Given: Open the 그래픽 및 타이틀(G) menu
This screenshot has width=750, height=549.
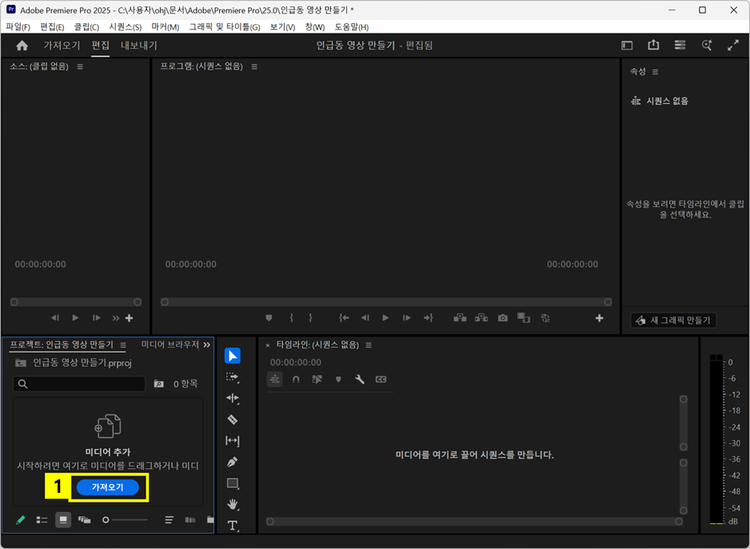Looking at the screenshot, I should coord(224,27).
